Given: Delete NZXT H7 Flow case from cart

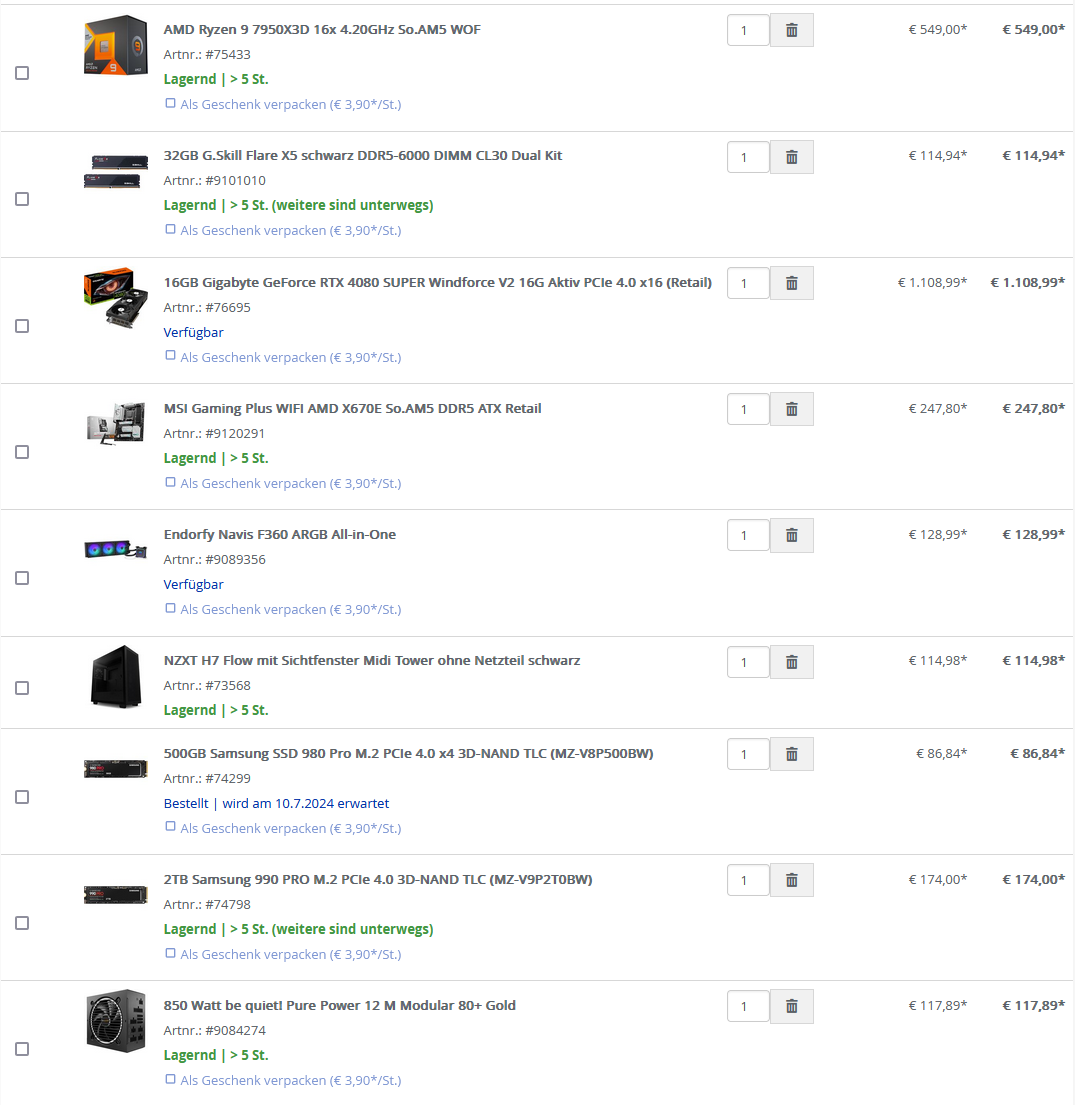Looking at the screenshot, I should 792,662.
